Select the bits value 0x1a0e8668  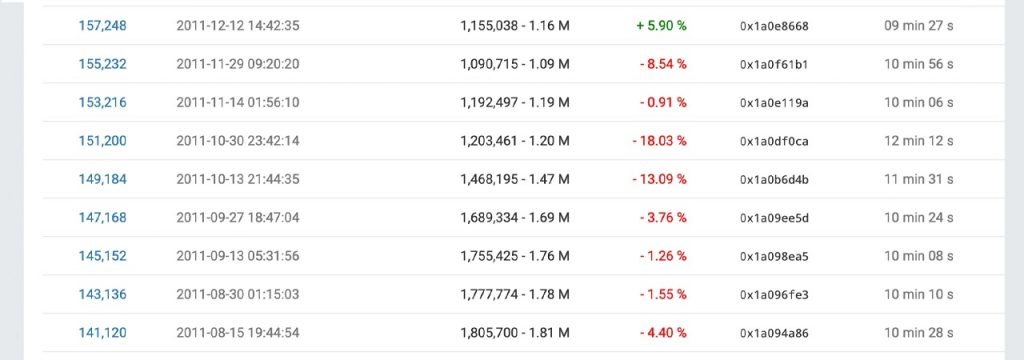[x=774, y=27]
